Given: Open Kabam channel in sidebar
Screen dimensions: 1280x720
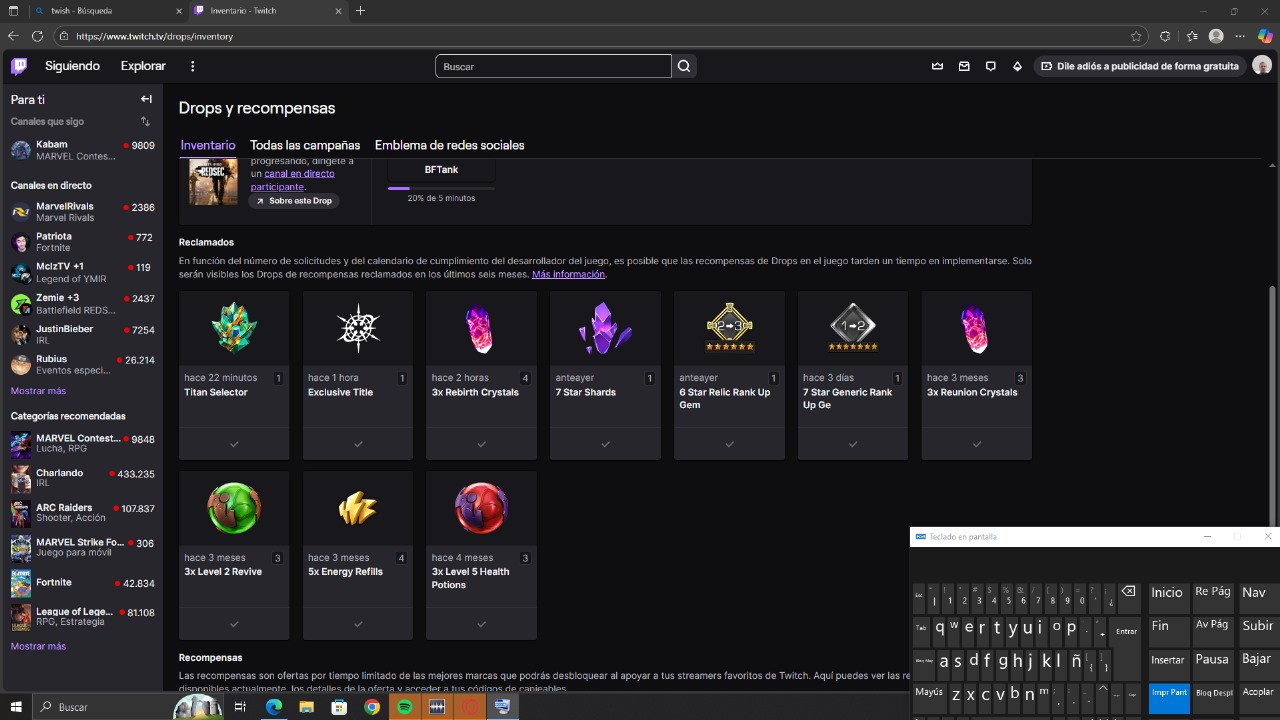Looking at the screenshot, I should click(82, 150).
